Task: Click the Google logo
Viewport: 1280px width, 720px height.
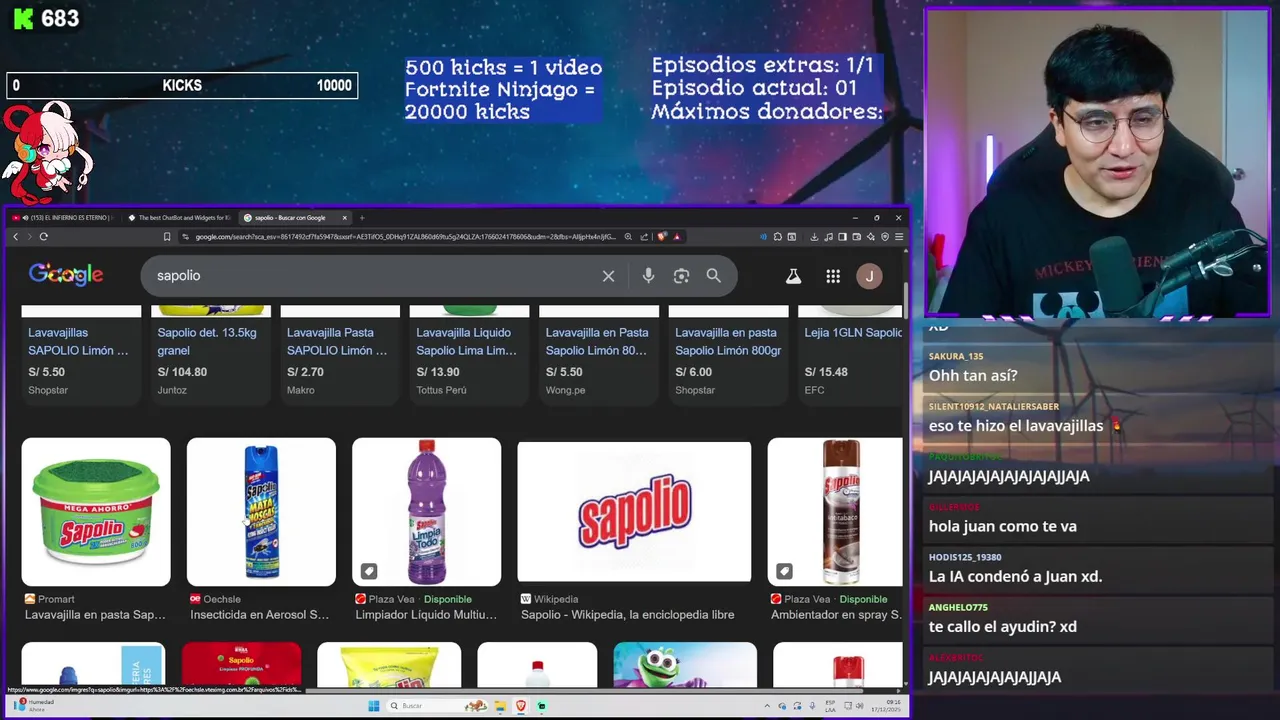Action: pos(66,275)
